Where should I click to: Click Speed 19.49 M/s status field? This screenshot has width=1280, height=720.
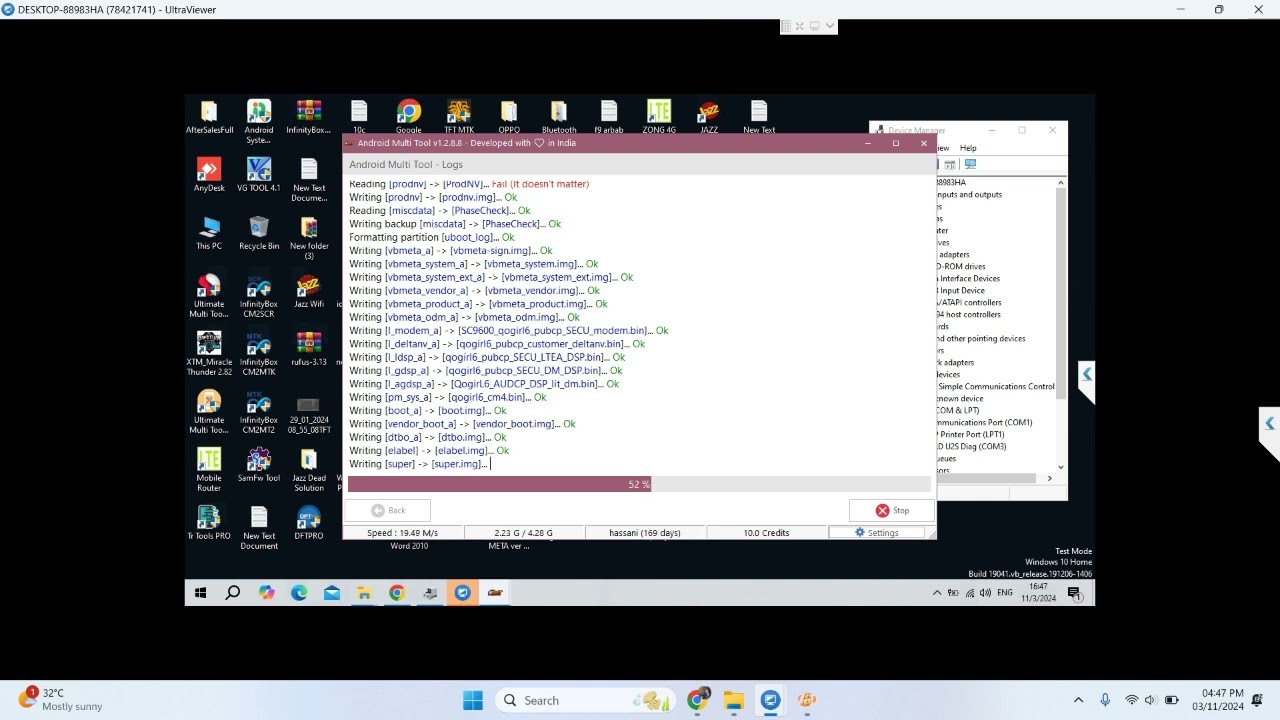[x=402, y=533]
